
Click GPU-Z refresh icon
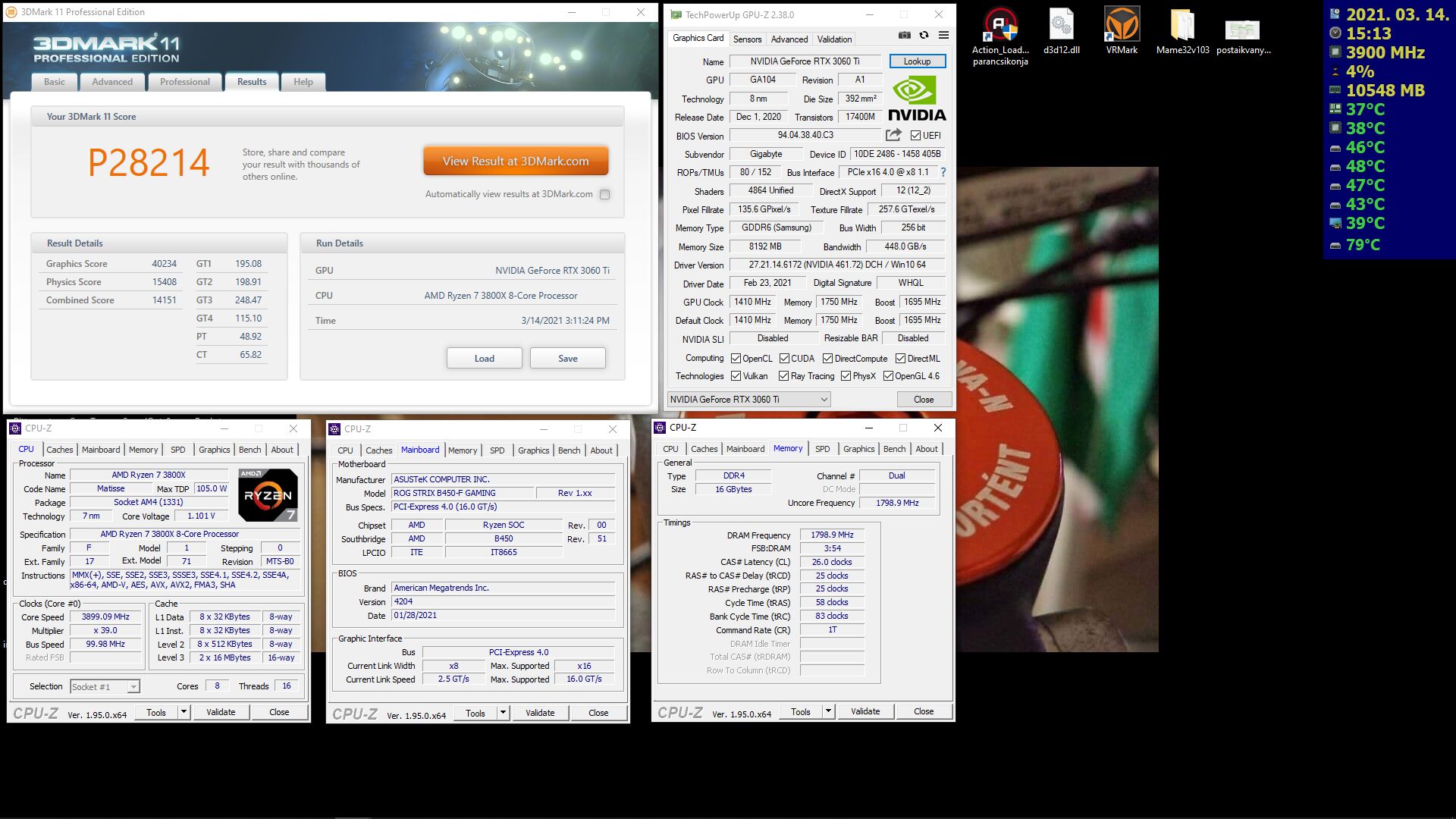click(924, 36)
